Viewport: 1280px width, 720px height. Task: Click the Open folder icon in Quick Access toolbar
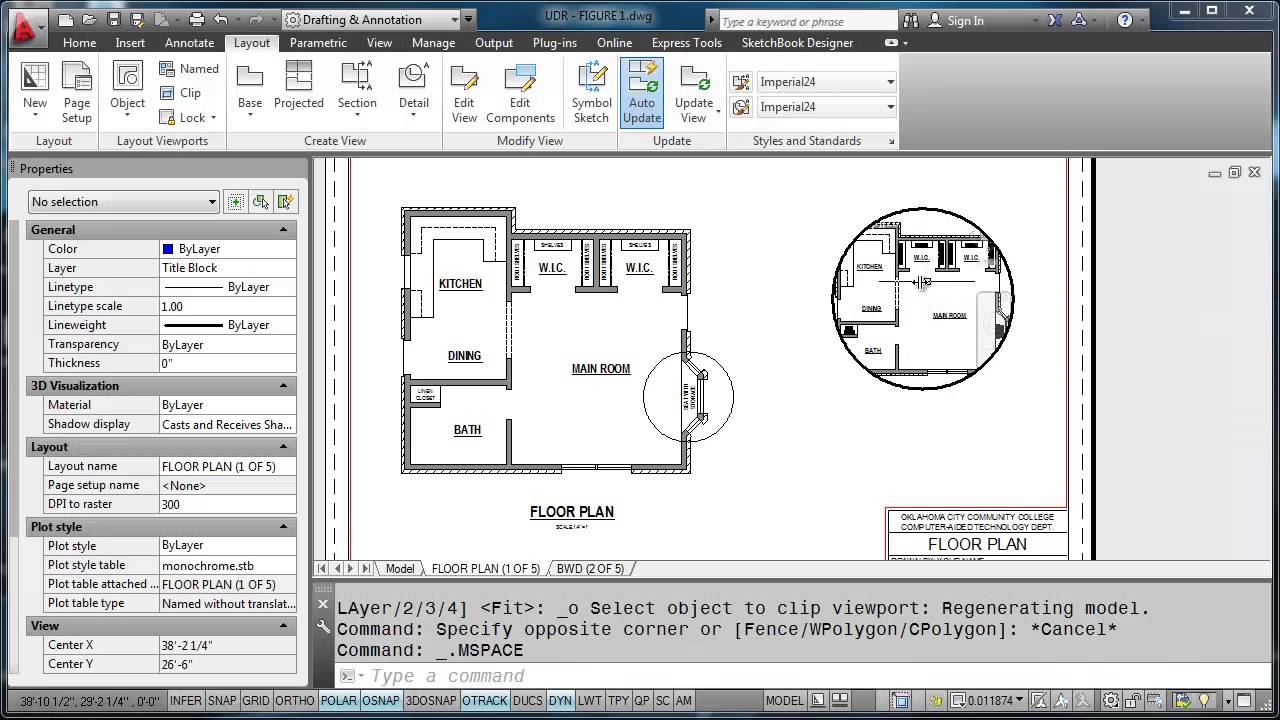90,19
